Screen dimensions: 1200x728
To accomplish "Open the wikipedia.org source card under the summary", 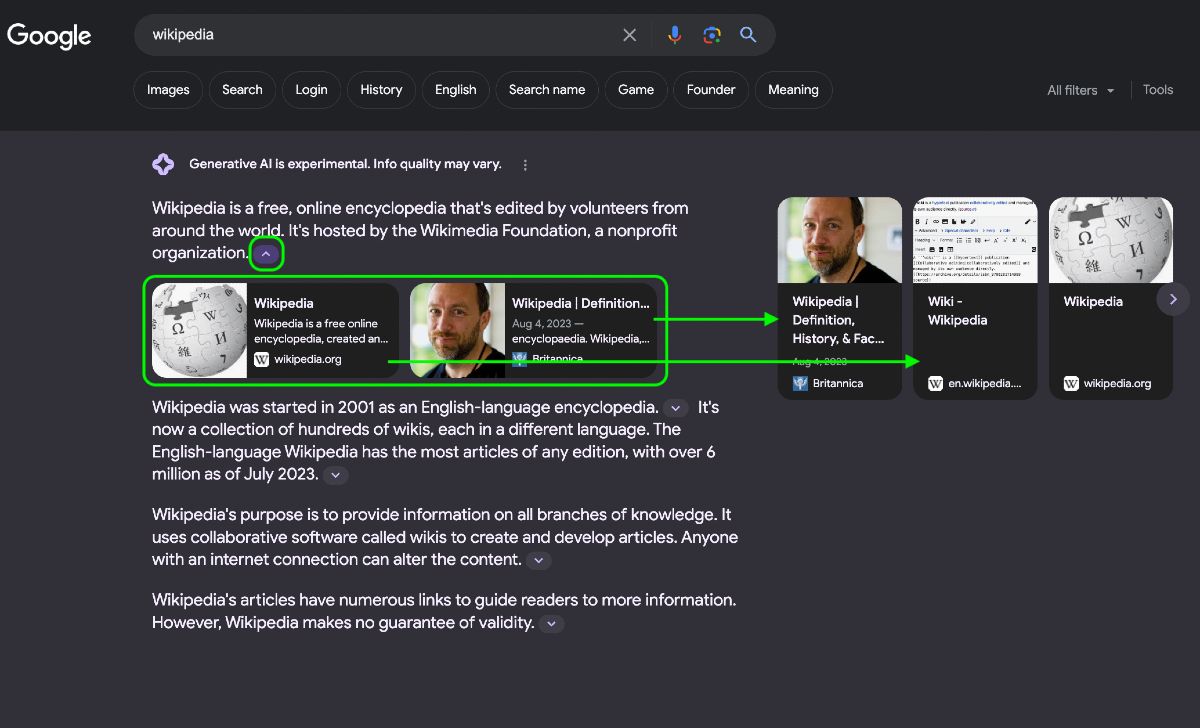I will coord(275,330).
